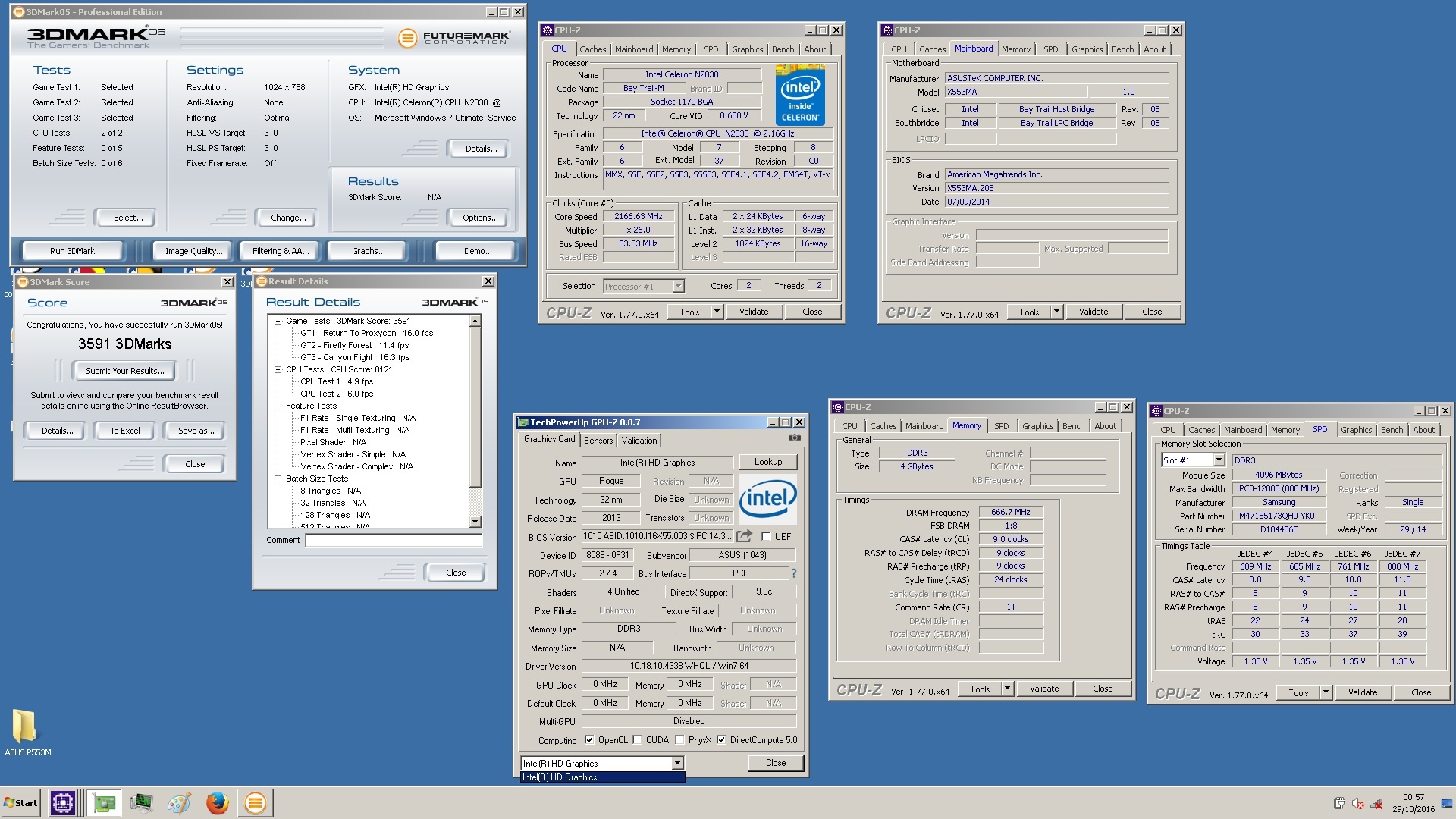Click the Image Quality button
Viewport: 1456px width, 819px height.
click(x=194, y=251)
